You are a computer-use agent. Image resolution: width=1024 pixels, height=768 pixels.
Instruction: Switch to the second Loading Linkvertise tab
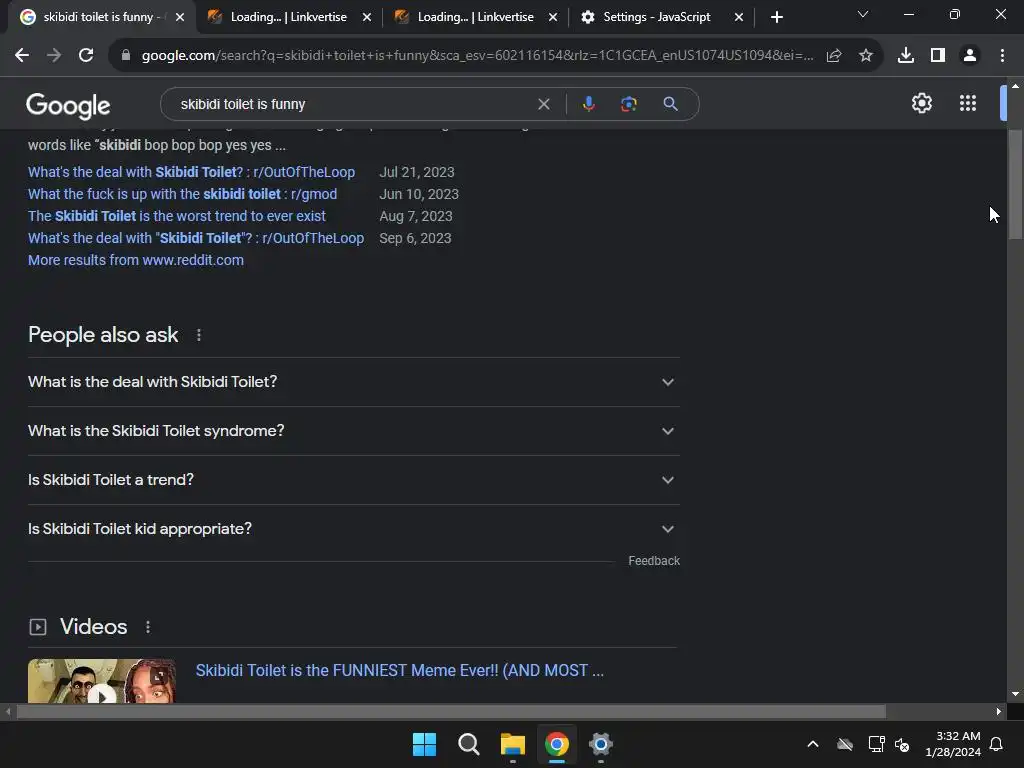475,17
